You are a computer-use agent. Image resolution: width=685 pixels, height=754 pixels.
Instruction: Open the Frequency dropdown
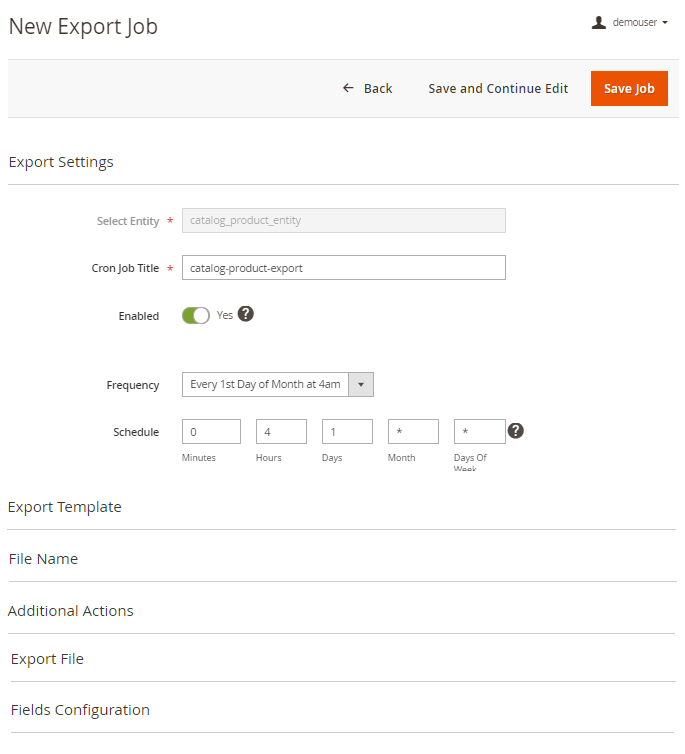click(278, 384)
